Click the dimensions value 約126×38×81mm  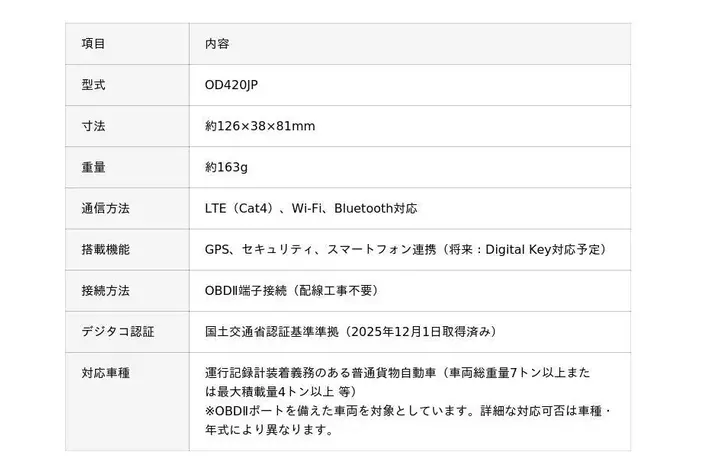(259, 126)
